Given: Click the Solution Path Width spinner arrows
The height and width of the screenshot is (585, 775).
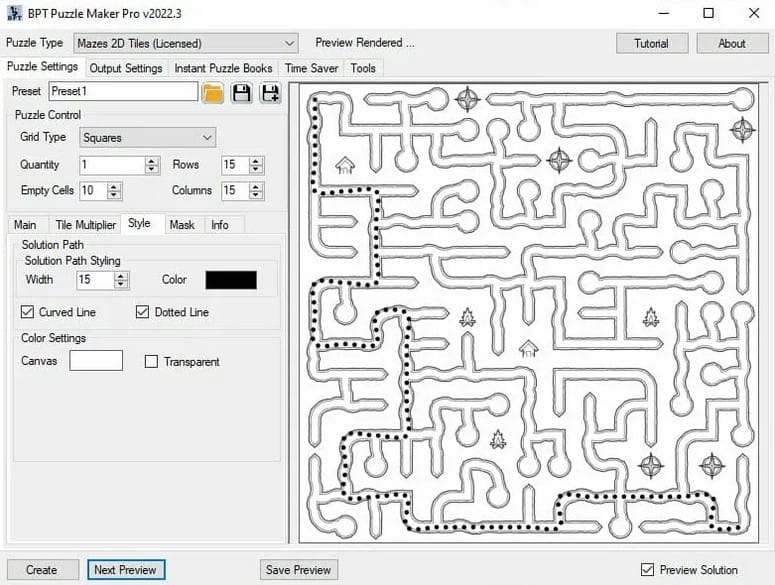Looking at the screenshot, I should tap(122, 281).
